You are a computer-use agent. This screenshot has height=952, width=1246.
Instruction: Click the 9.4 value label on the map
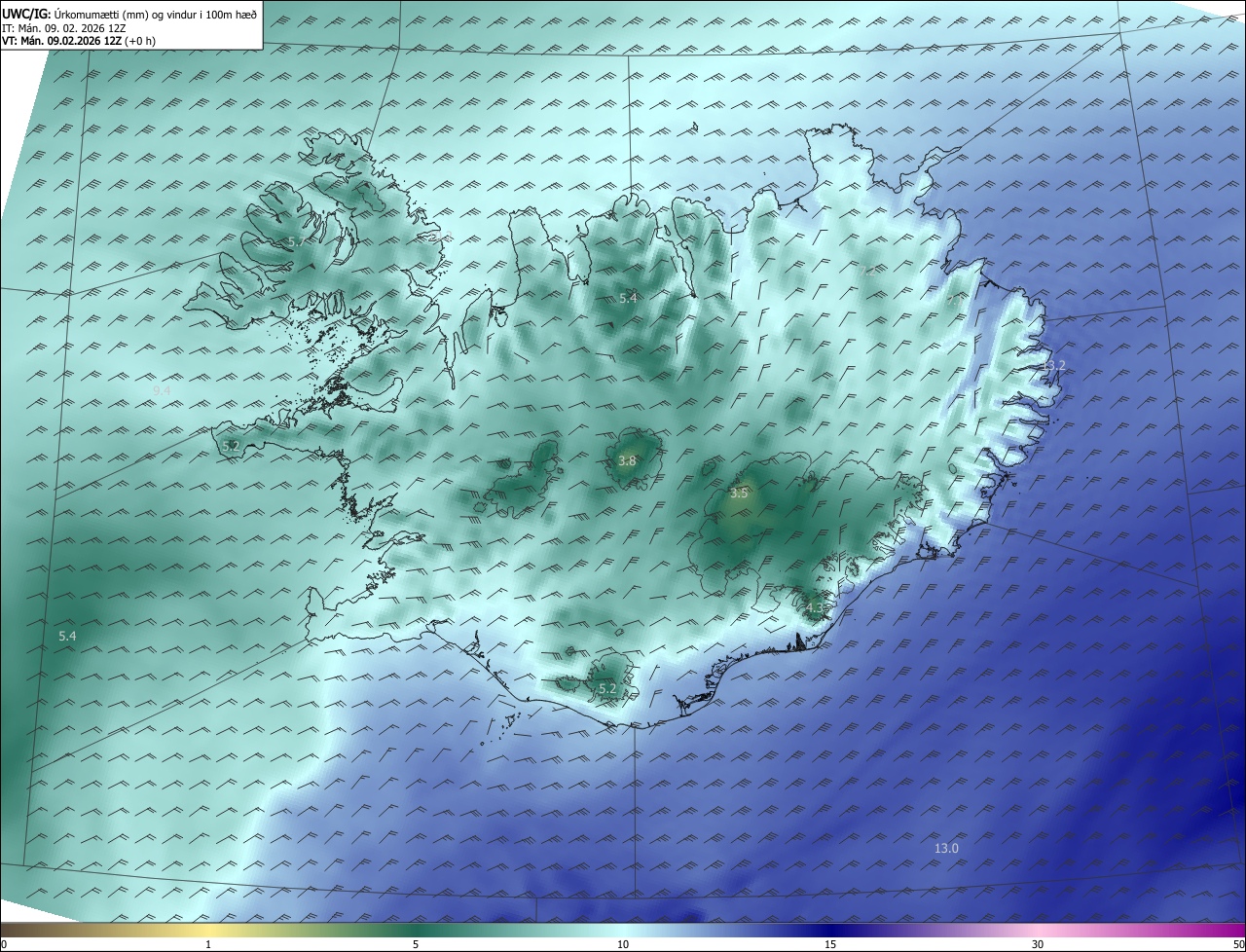tap(162, 390)
